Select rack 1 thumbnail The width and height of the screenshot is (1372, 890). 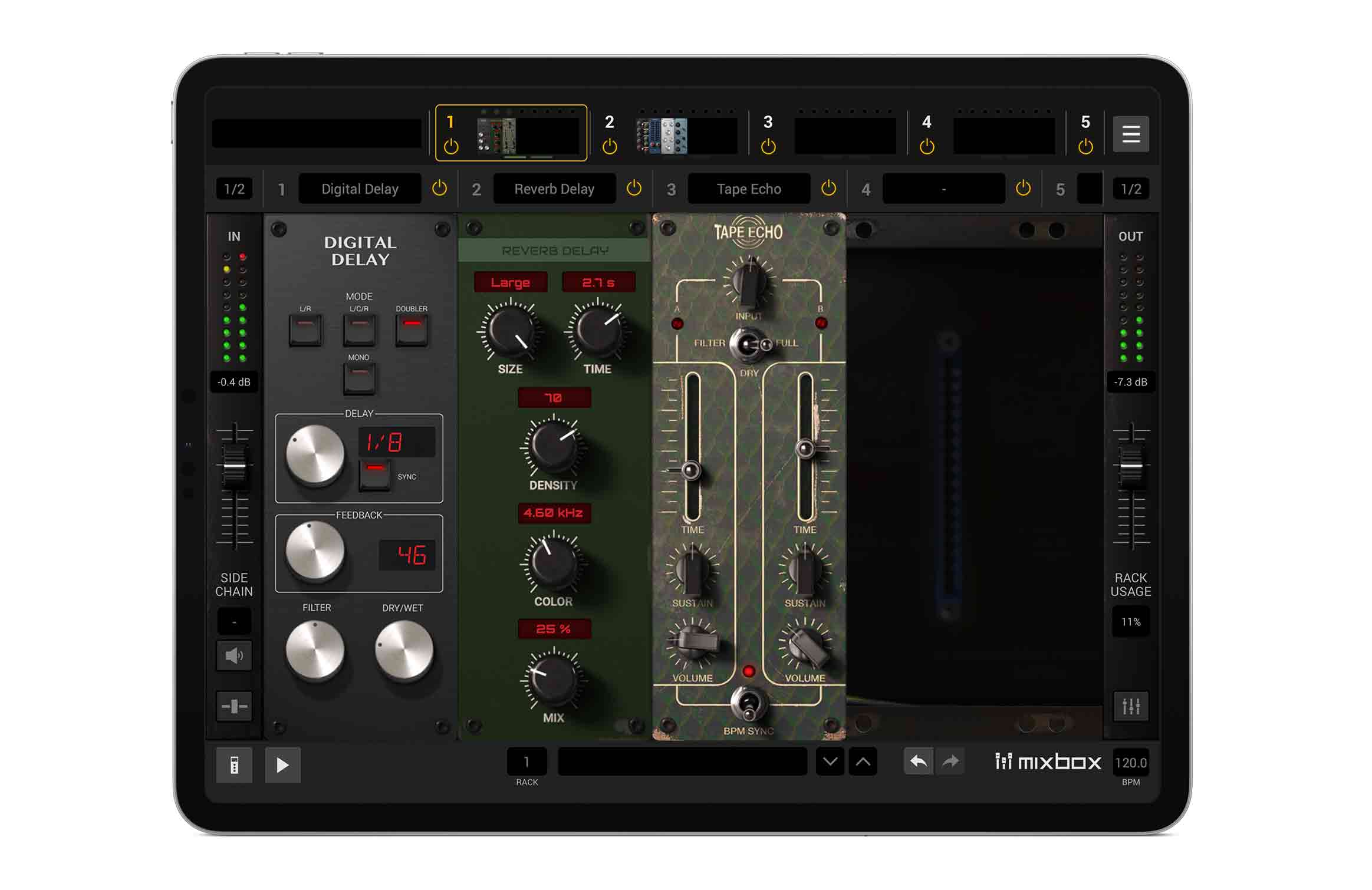pyautogui.click(x=528, y=136)
